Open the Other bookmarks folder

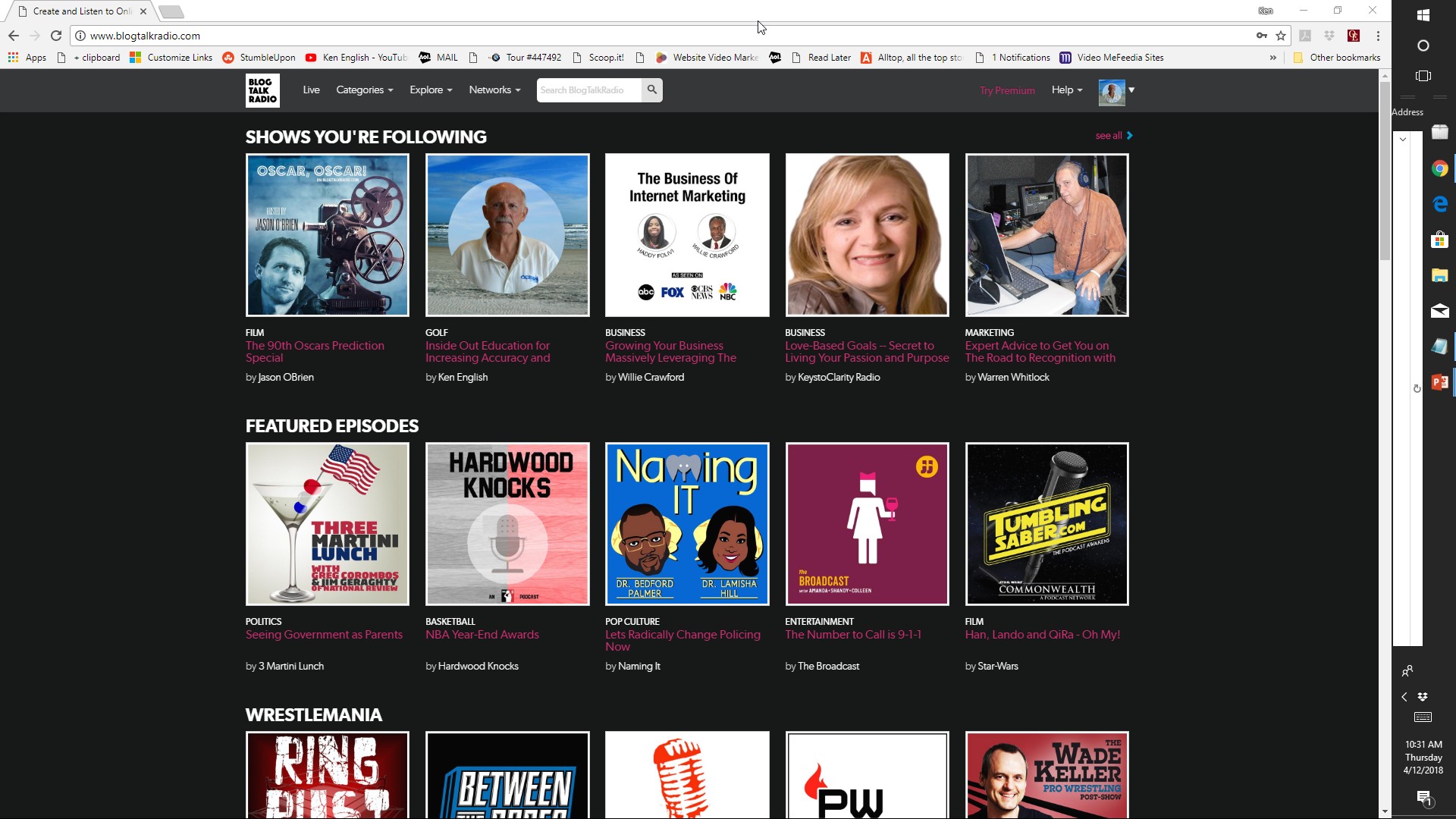[x=1336, y=58]
